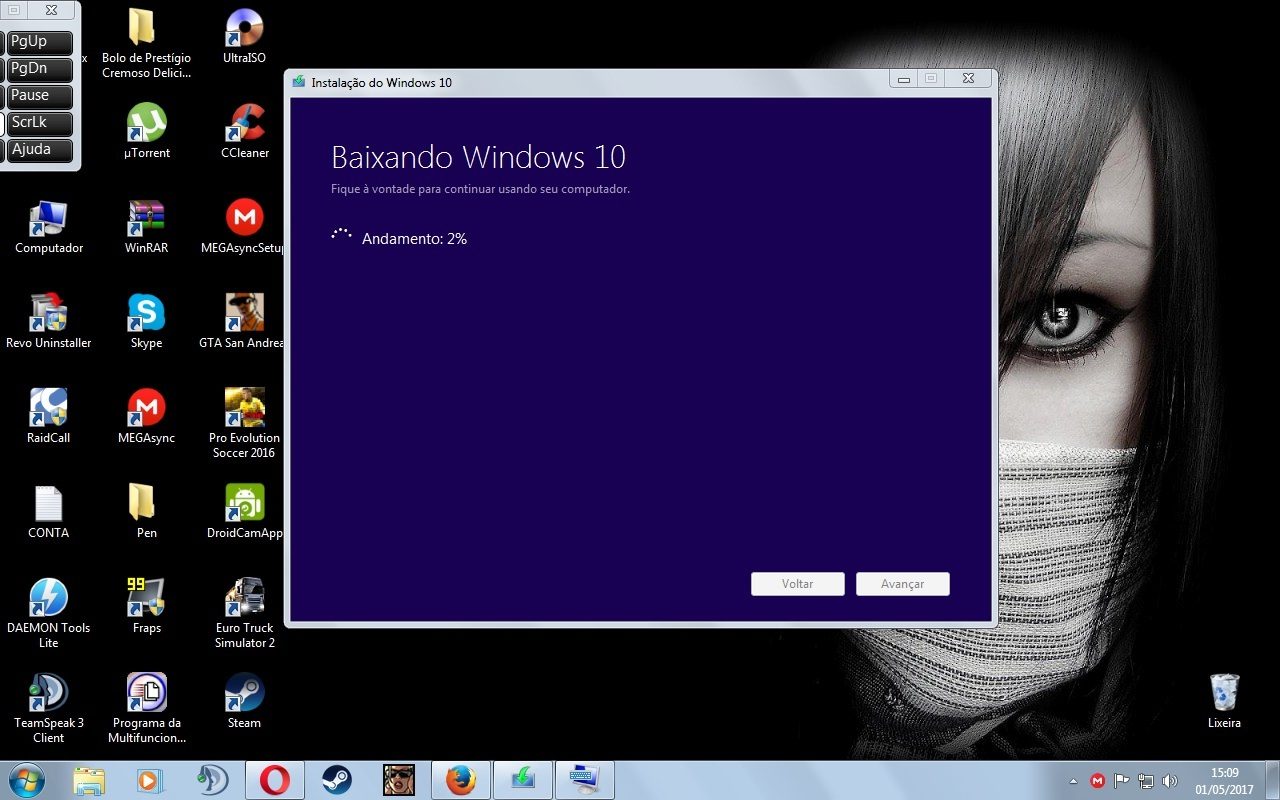
Task: Launch WinRAR from the desktop
Action: 146,226
